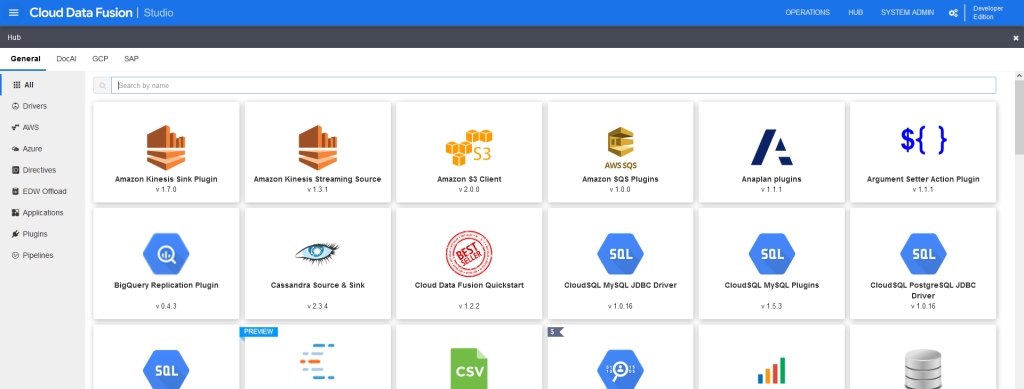Viewport: 1024px width, 389px height.
Task: Open the Anaplan plugins logo
Action: [772, 148]
